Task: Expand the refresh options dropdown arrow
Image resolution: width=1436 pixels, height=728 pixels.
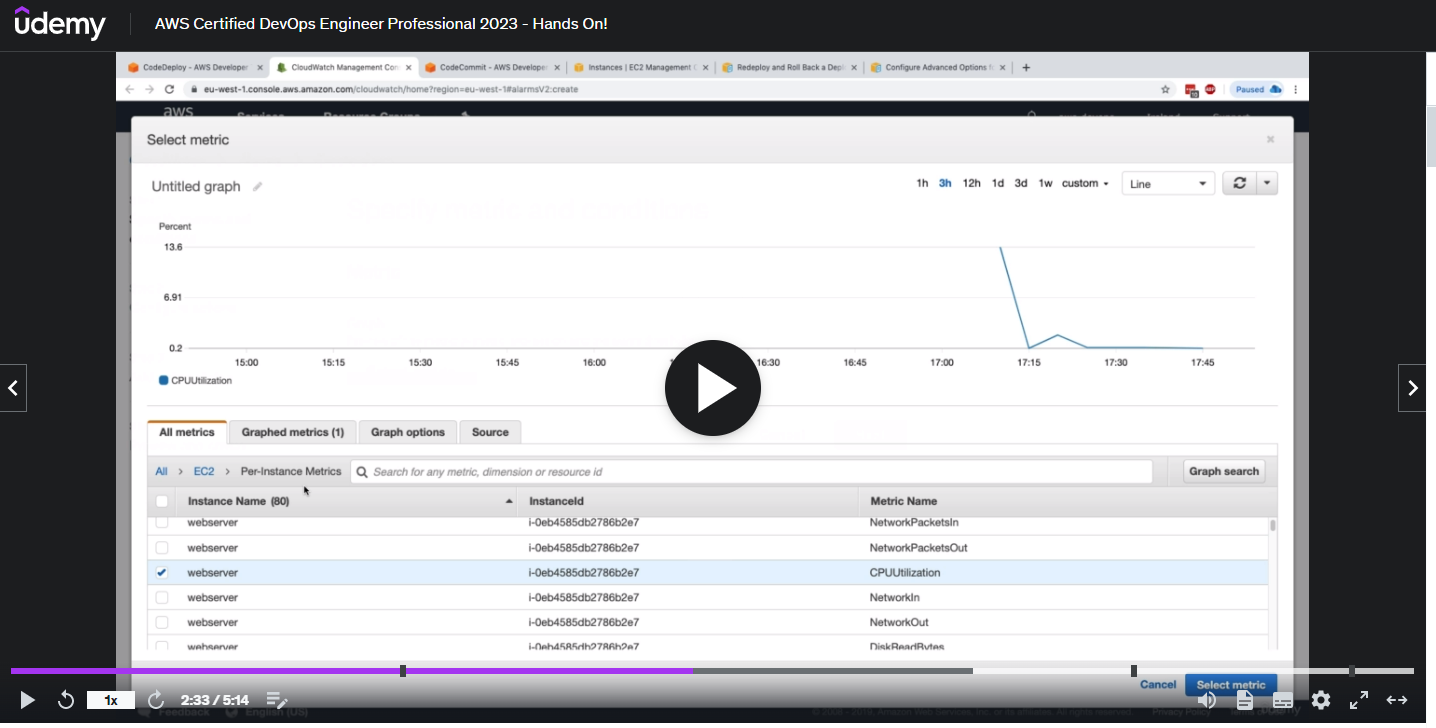Action: click(x=1267, y=183)
